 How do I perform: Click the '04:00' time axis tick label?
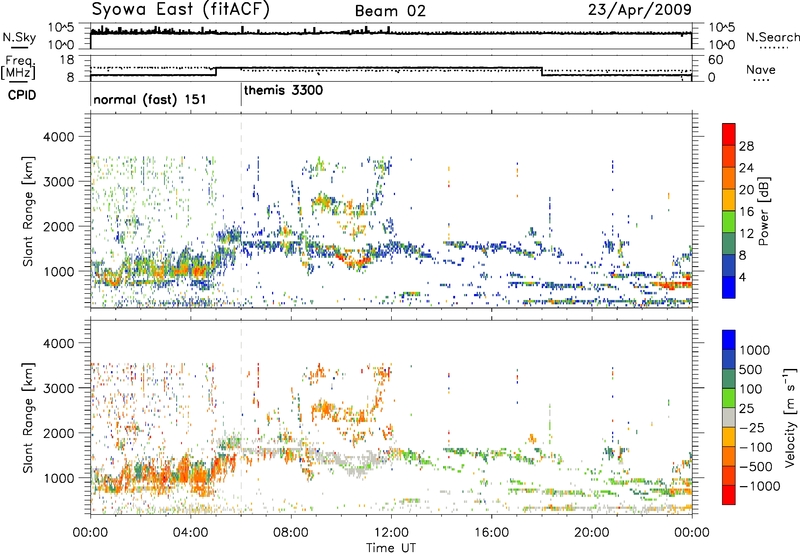point(190,533)
